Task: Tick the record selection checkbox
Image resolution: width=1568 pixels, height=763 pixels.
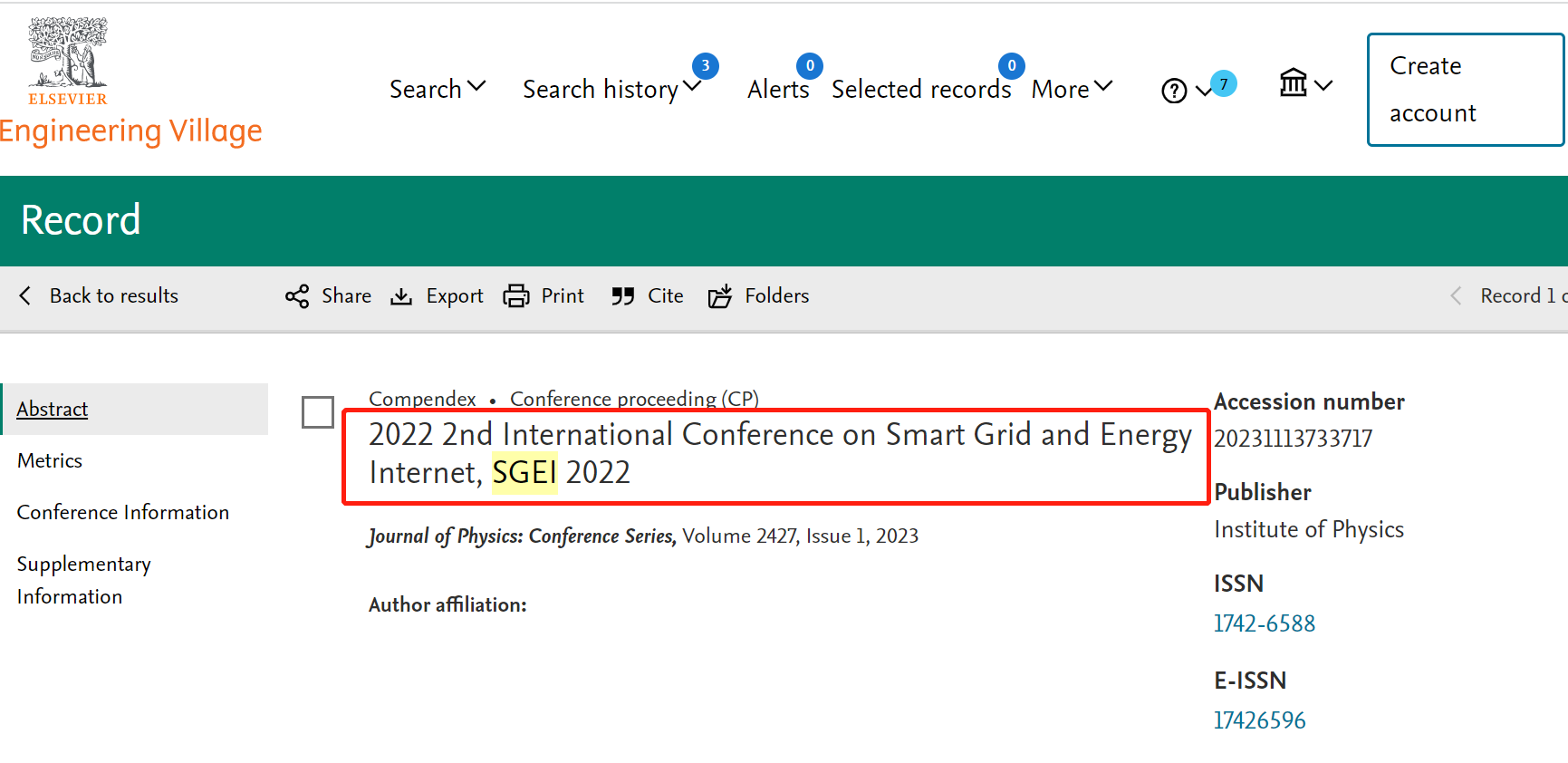Action: tap(318, 412)
